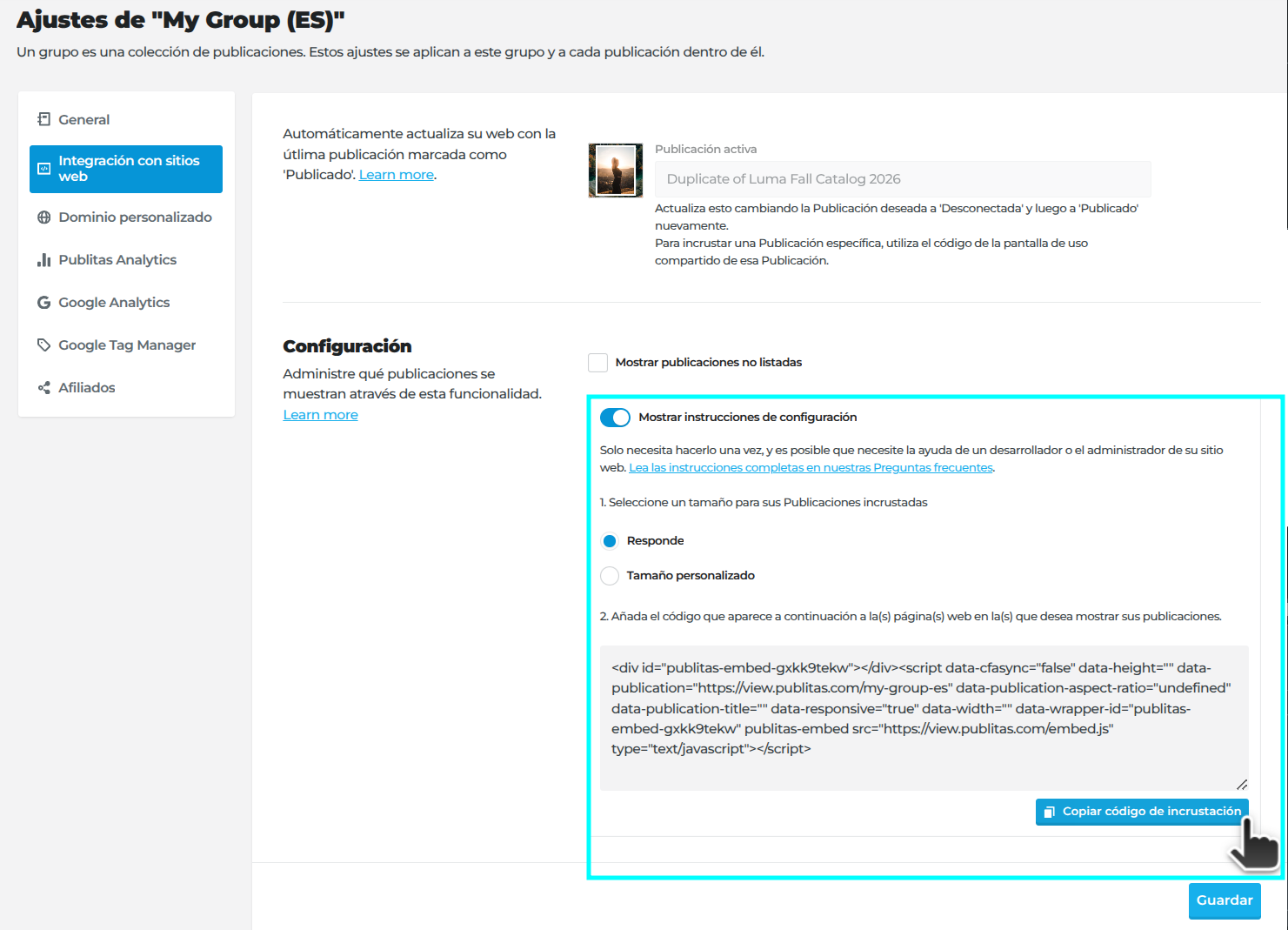Select the Responde radio option

(x=610, y=541)
